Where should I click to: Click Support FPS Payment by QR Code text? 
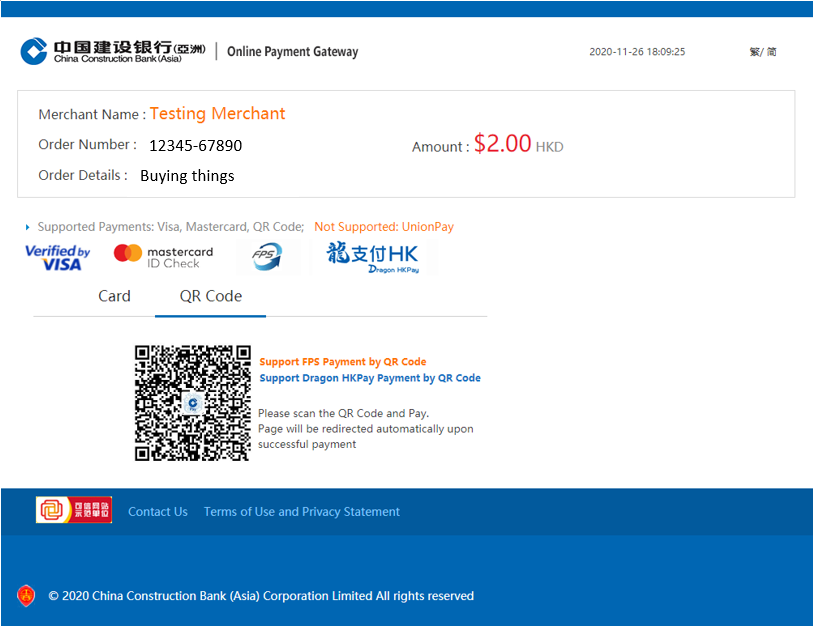[343, 362]
